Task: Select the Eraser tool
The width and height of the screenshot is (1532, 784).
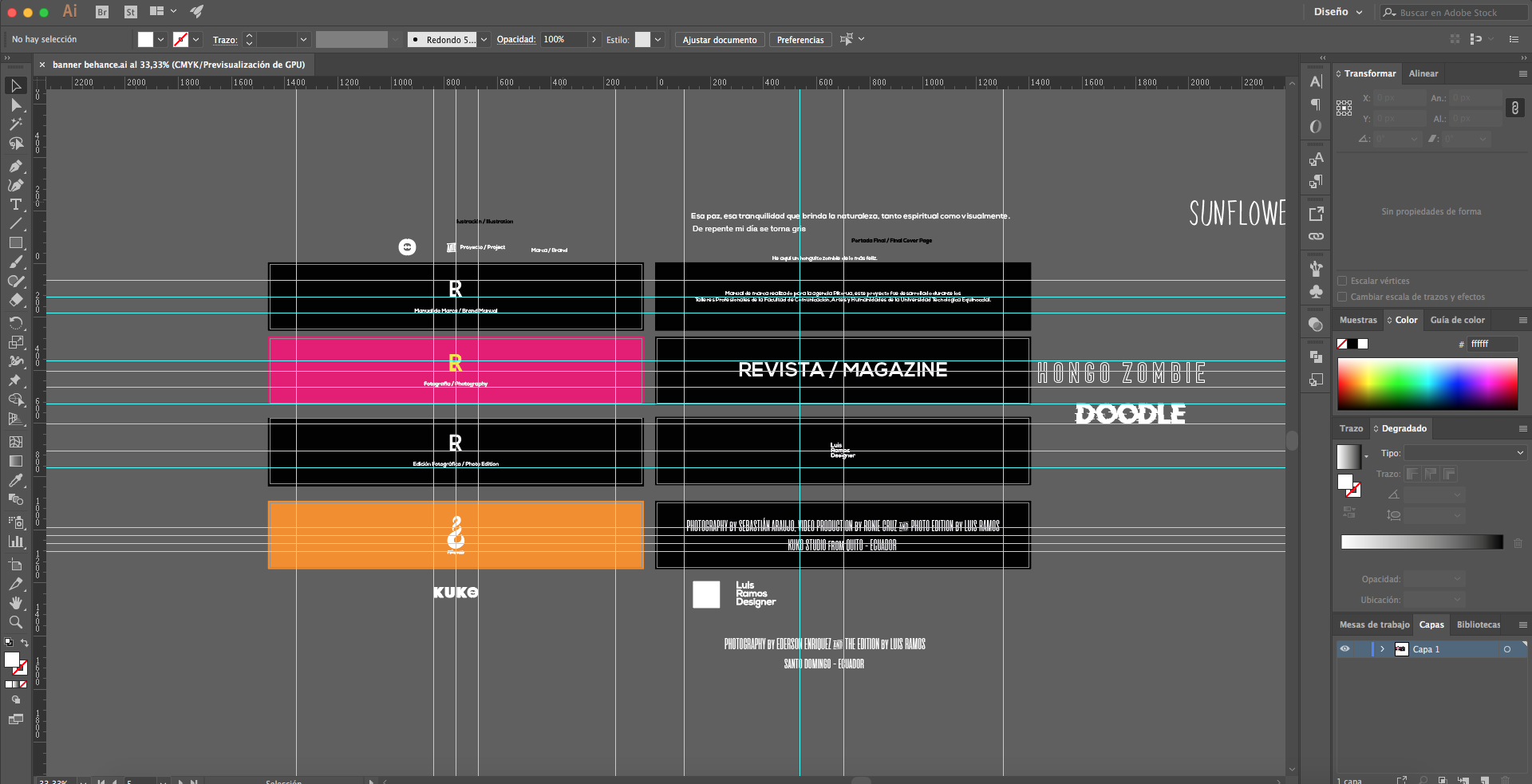Action: pos(15,300)
